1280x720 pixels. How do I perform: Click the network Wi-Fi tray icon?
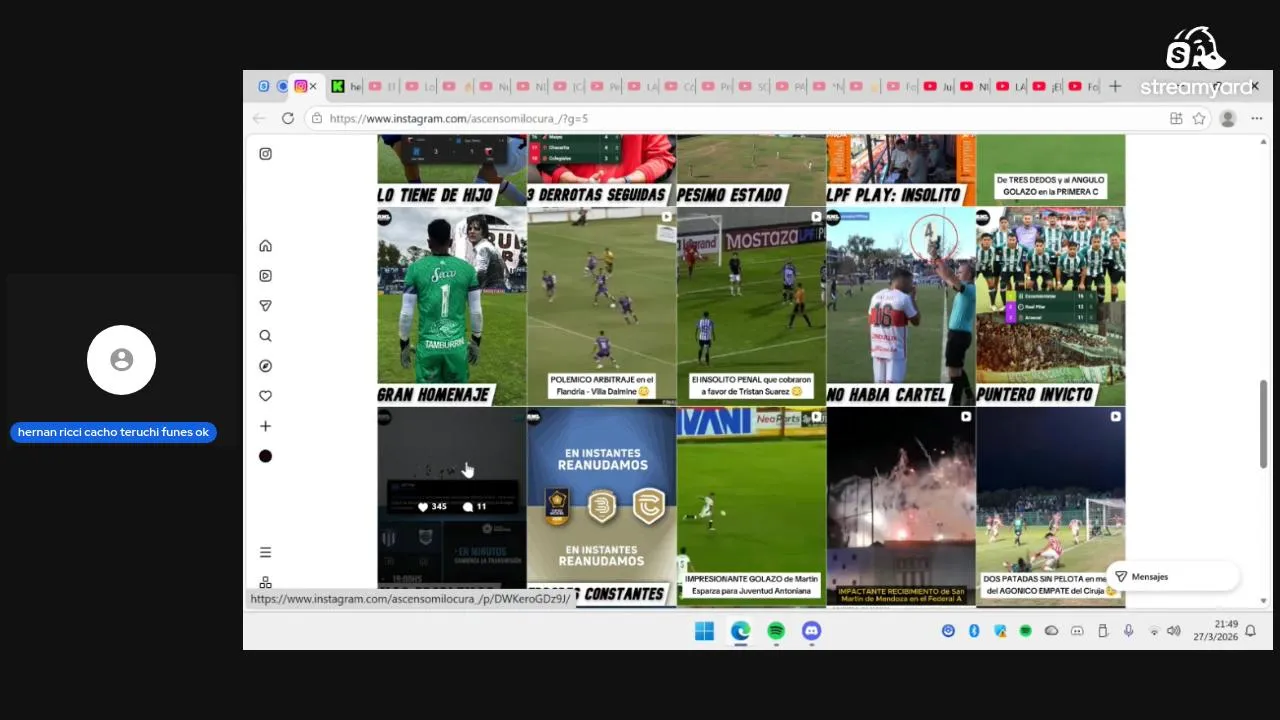(x=1154, y=631)
